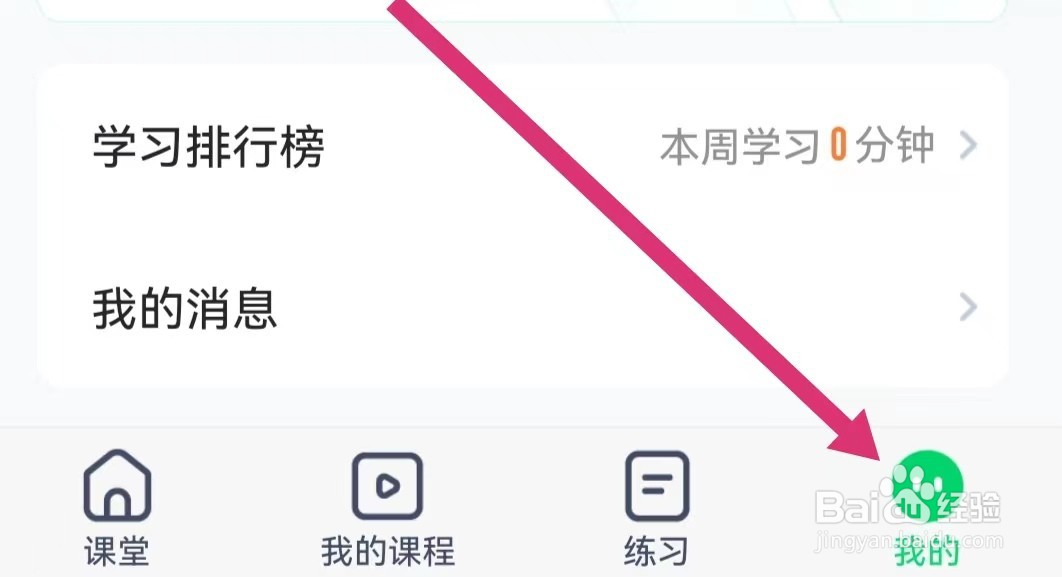Click the orange 0 minutes counter

click(838, 145)
